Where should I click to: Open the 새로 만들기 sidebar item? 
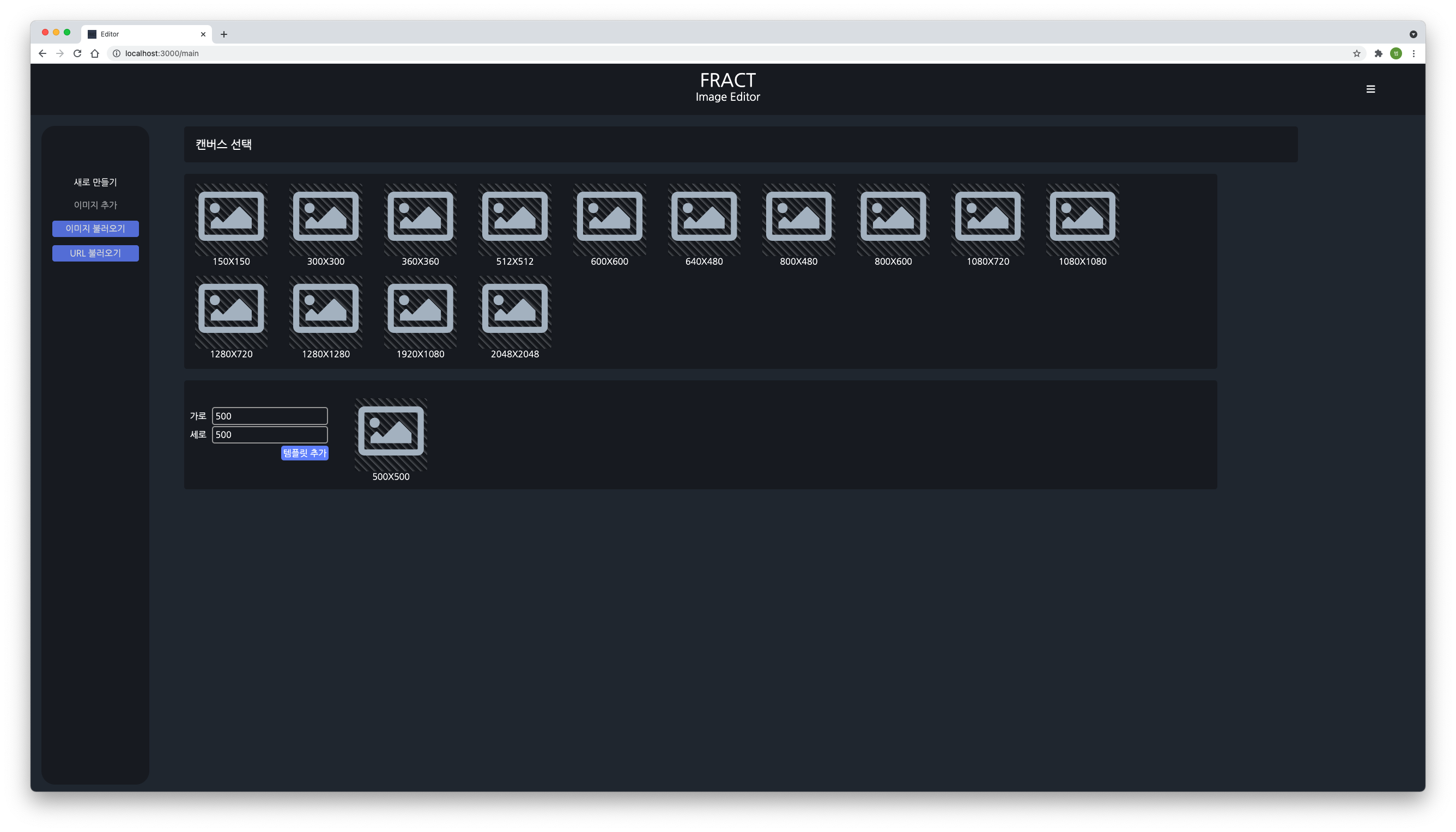click(x=95, y=183)
